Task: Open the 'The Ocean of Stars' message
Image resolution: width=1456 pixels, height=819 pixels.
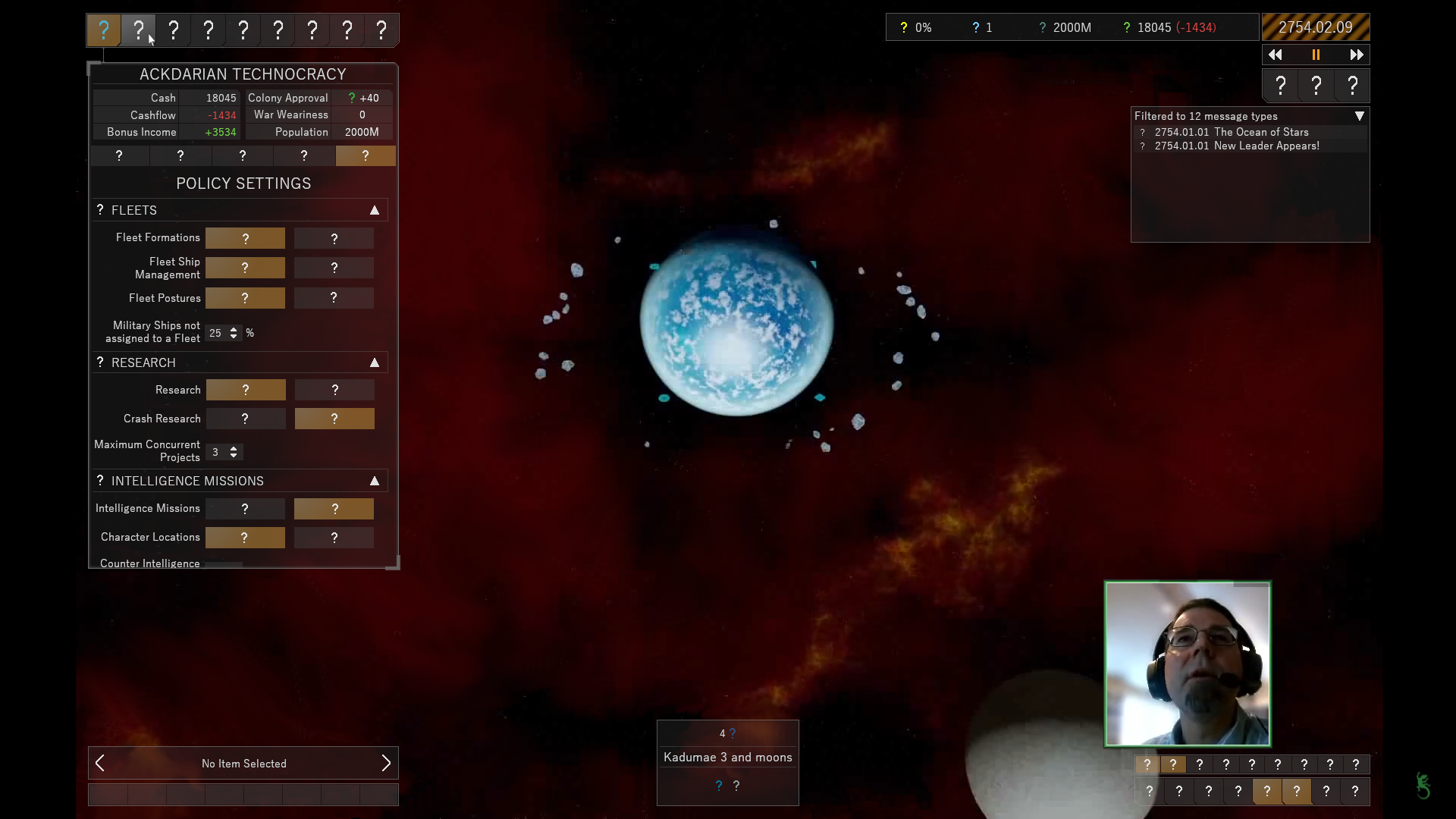Action: tap(1260, 132)
